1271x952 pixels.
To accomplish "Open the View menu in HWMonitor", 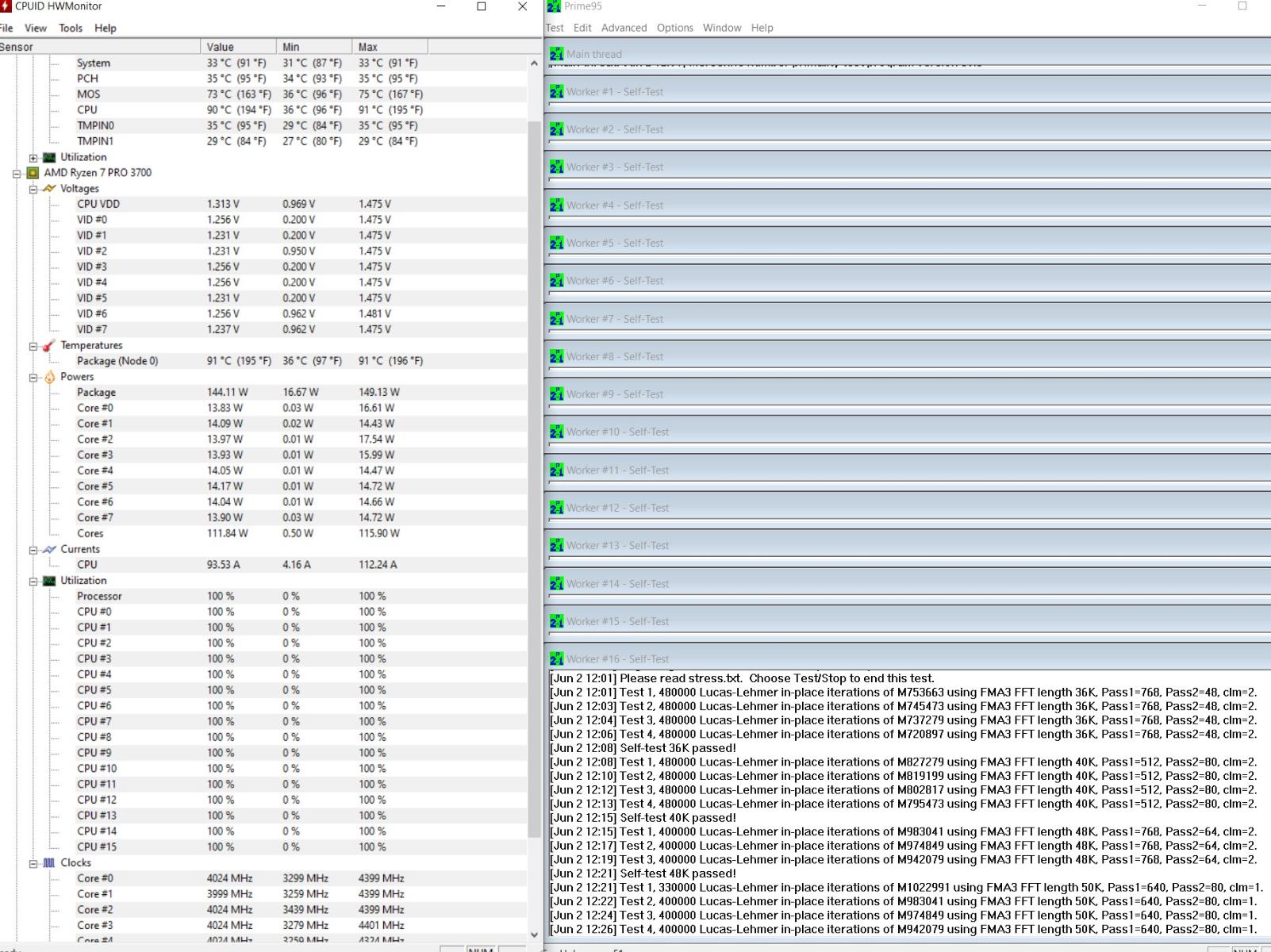I will click(x=36, y=28).
